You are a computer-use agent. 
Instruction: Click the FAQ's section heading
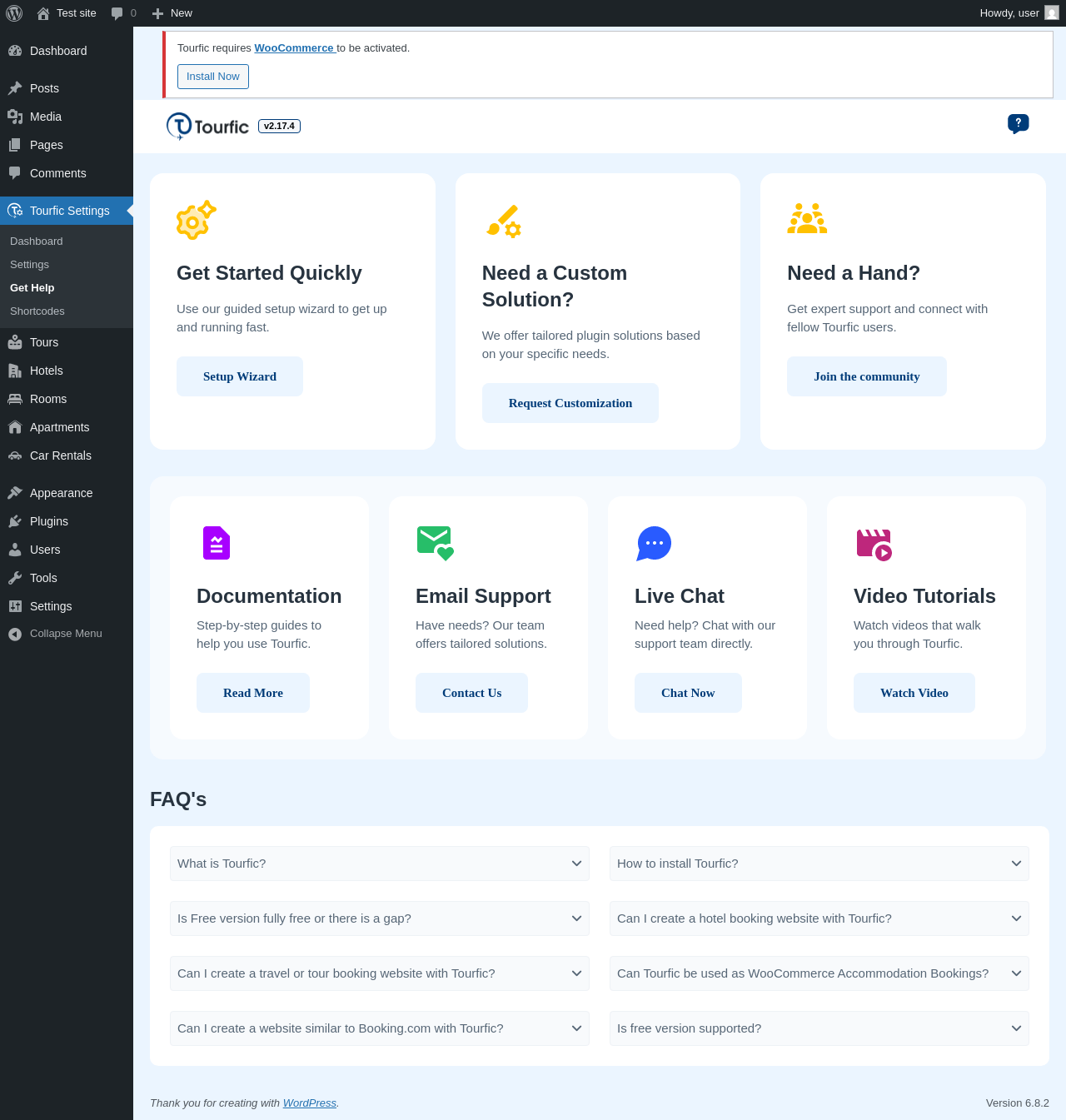pos(178,799)
